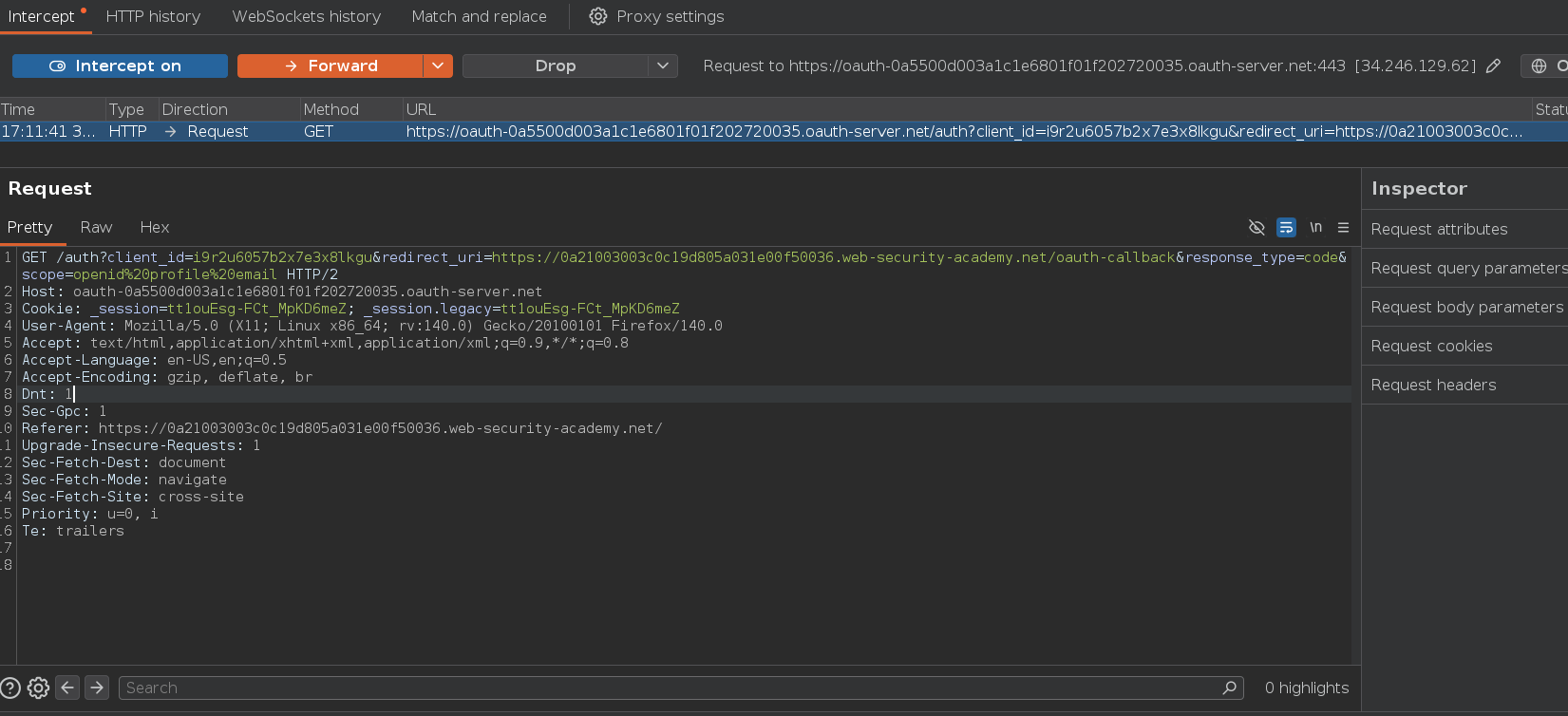Viewport: 1568px width, 716px height.
Task: Toggle Intercept on button
Action: 120,66
